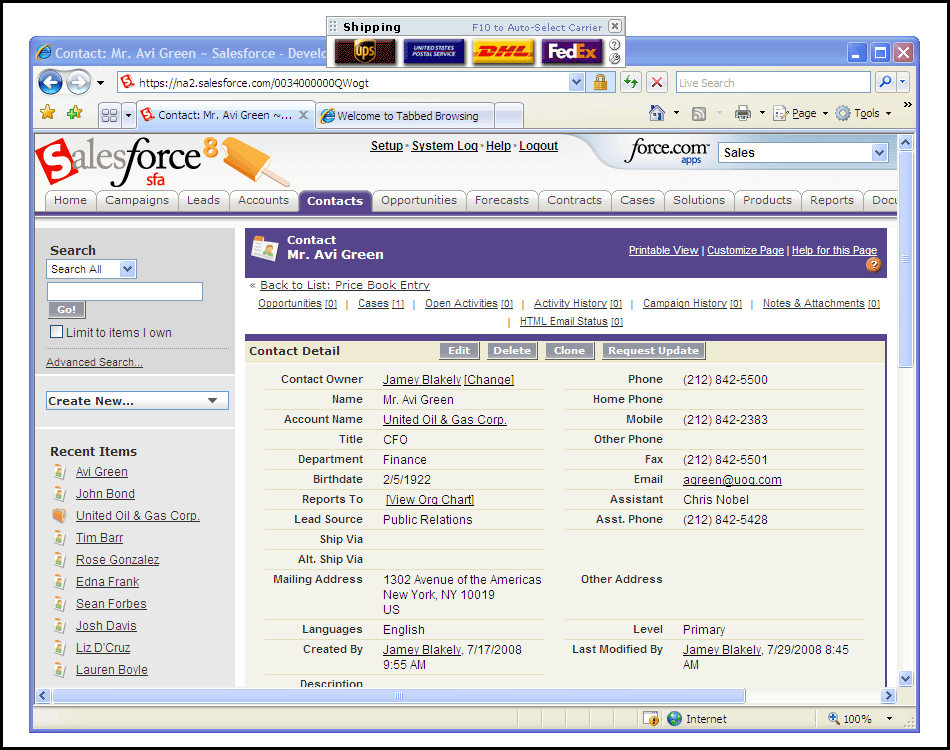Open Quick Tabs grid icon
The image size is (950, 750).
point(110,115)
